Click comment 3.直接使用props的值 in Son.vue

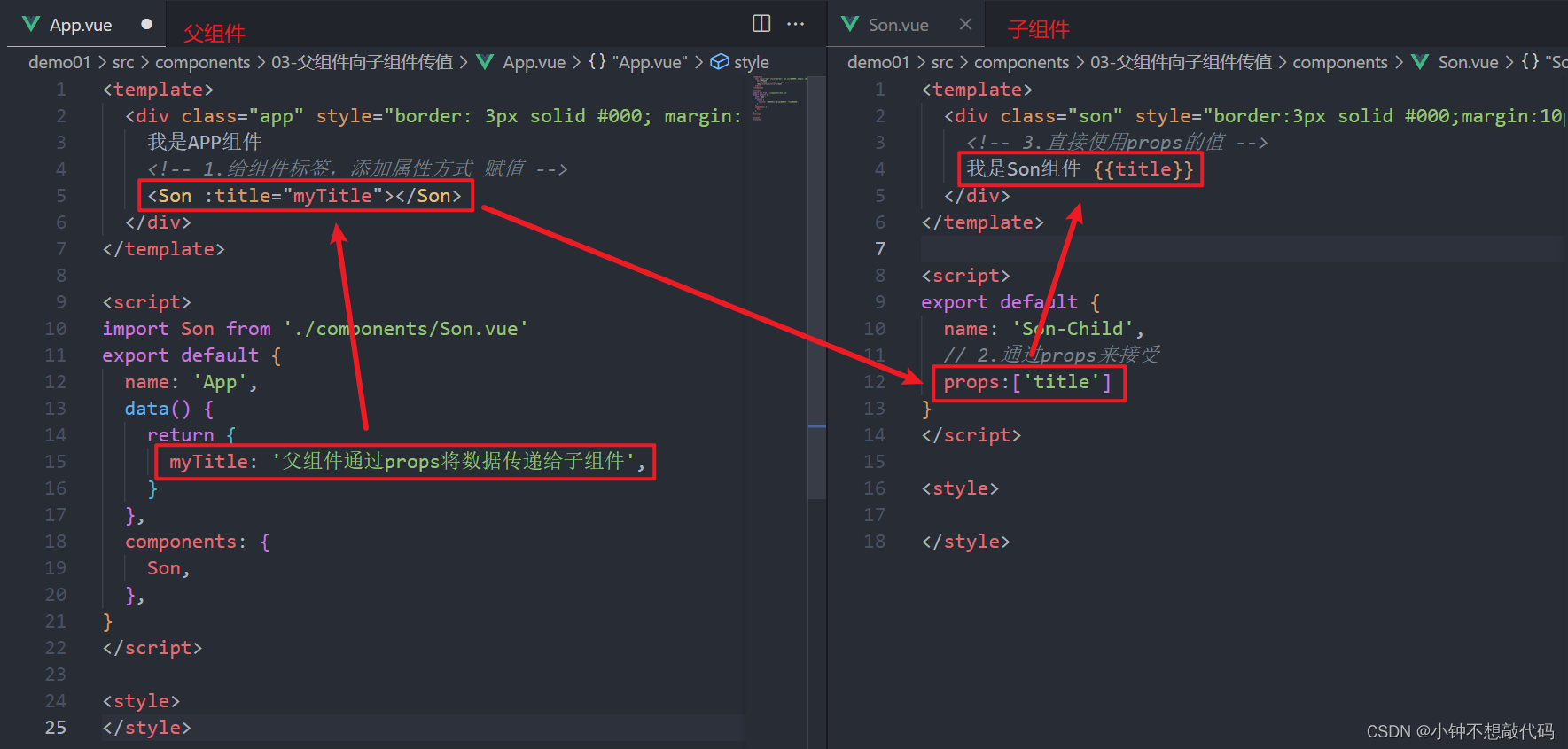coord(1117,142)
